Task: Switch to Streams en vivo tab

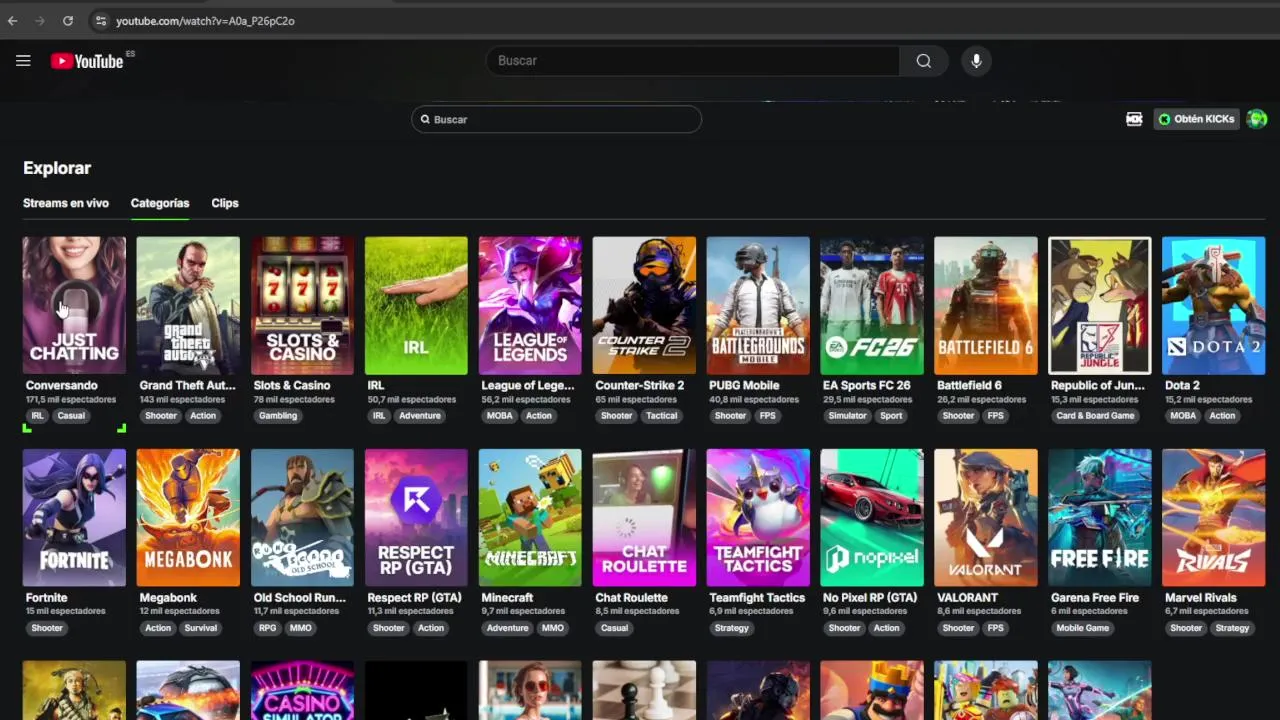Action: tap(66, 203)
